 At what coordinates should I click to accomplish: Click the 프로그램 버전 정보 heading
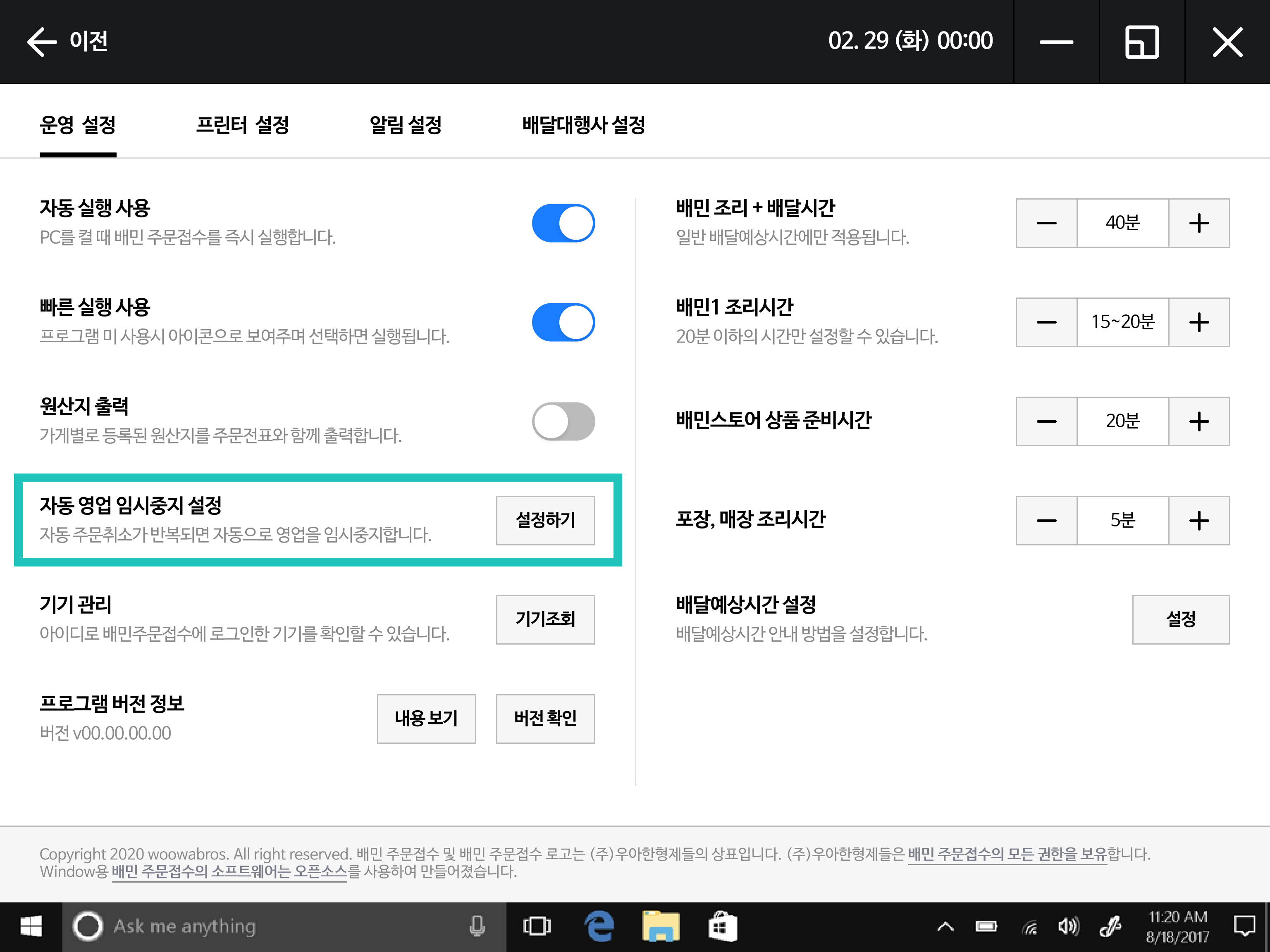tap(112, 704)
